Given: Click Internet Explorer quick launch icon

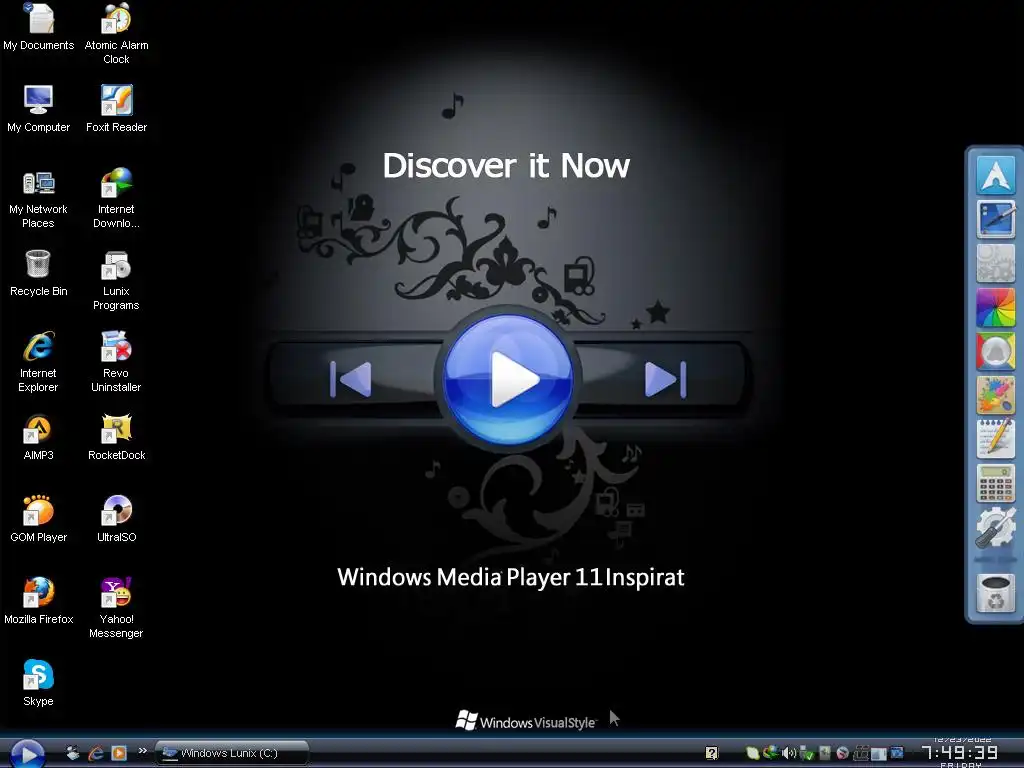Looking at the screenshot, I should point(96,753).
